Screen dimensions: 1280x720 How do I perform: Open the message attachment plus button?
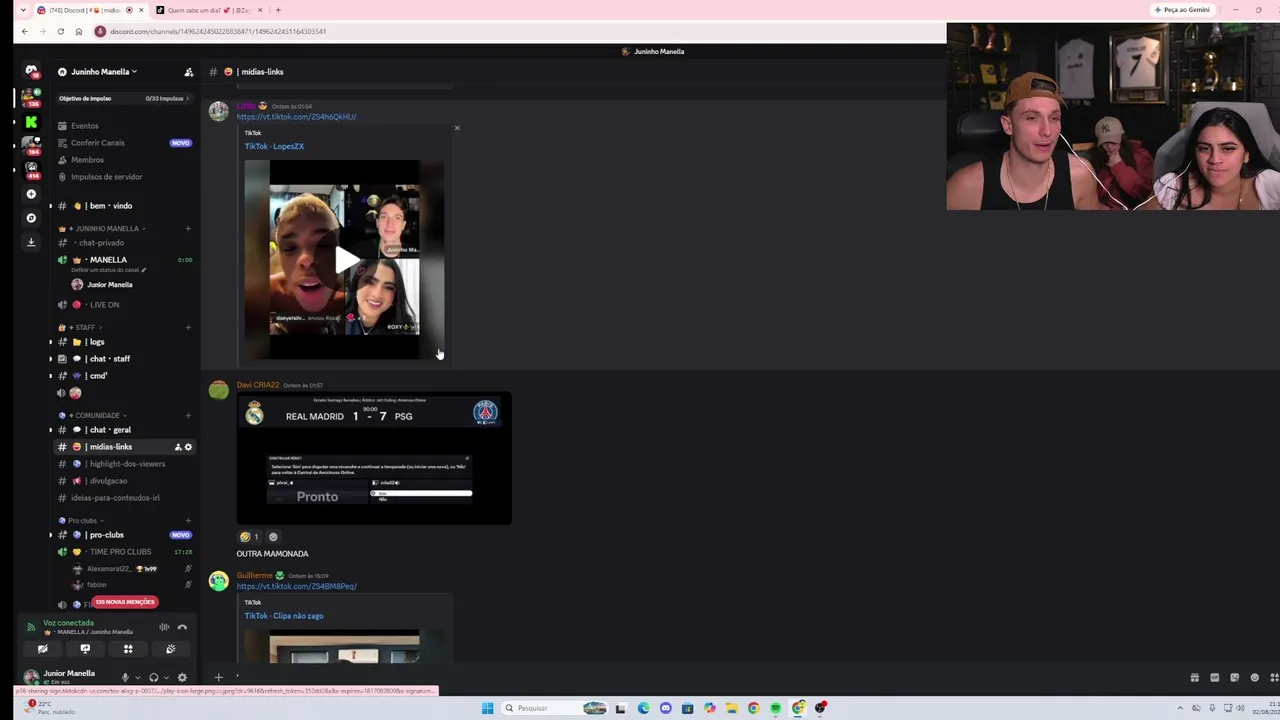(x=218, y=677)
